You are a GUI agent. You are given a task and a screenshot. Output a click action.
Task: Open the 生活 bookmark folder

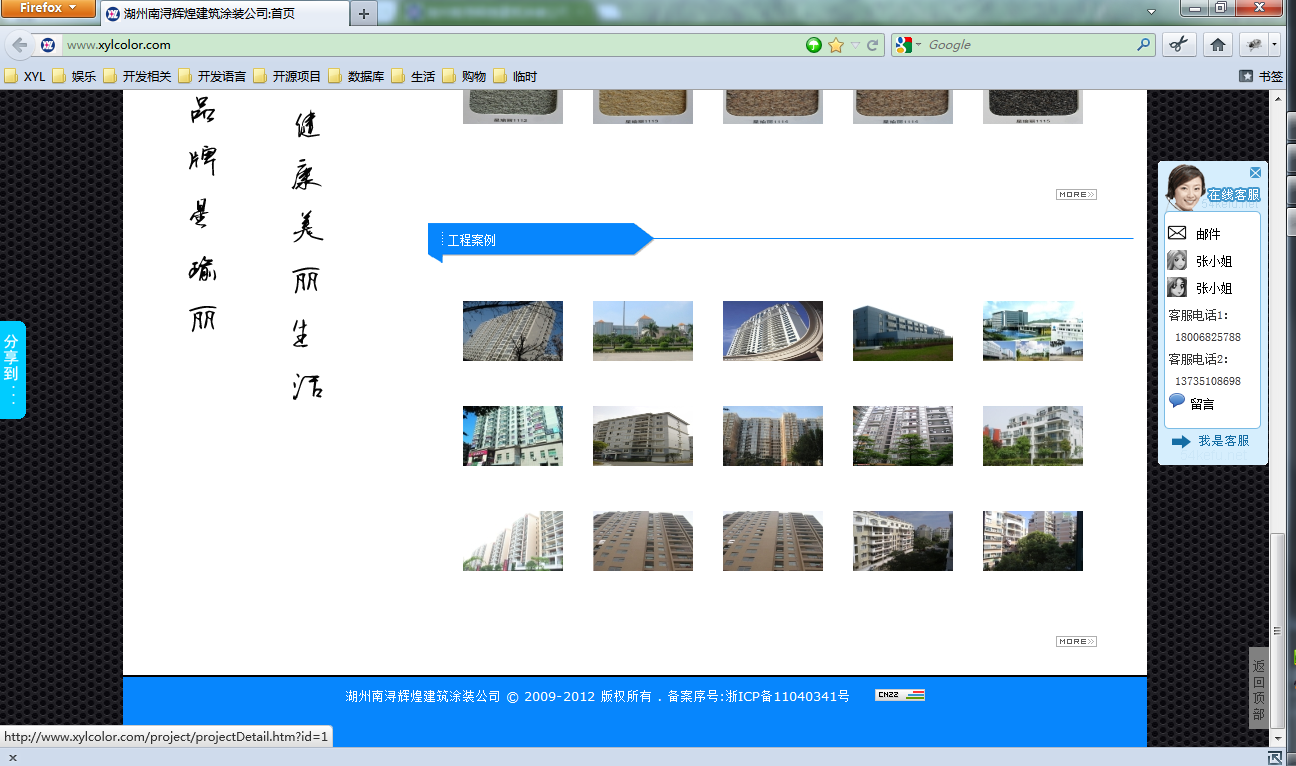point(414,76)
